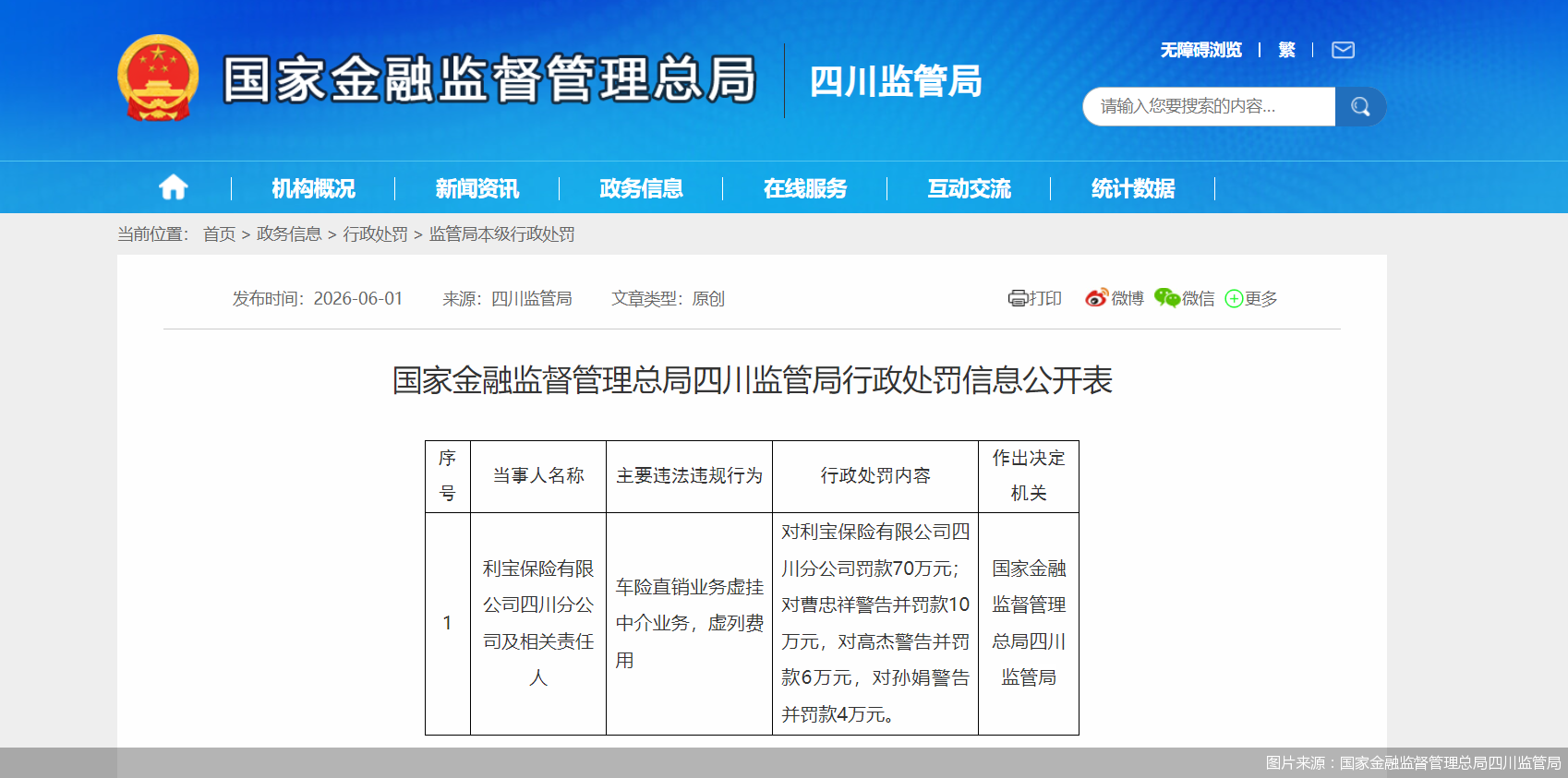Click the envelope mail icon

coord(1343,50)
